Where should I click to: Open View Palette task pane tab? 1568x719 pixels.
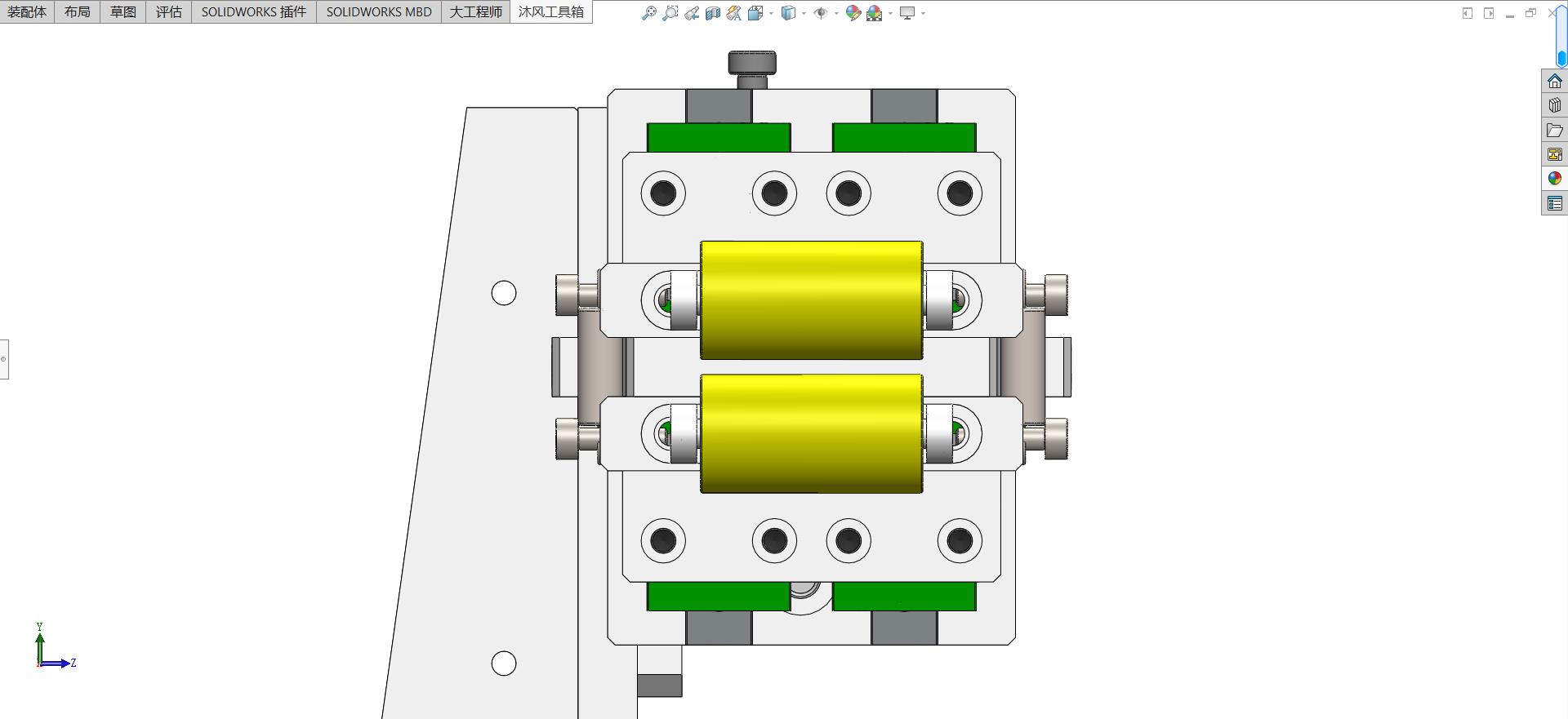pyautogui.click(x=1555, y=154)
